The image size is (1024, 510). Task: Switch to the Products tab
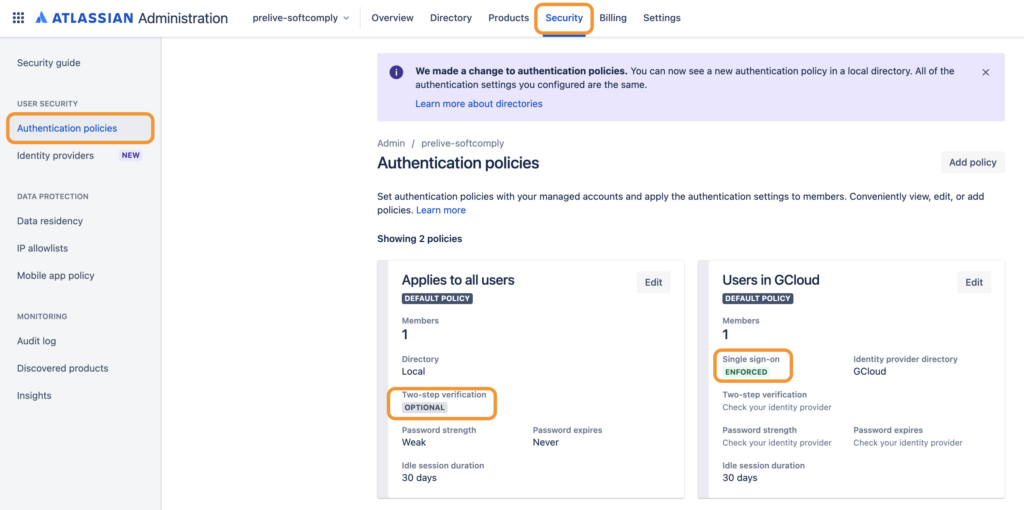(x=508, y=18)
